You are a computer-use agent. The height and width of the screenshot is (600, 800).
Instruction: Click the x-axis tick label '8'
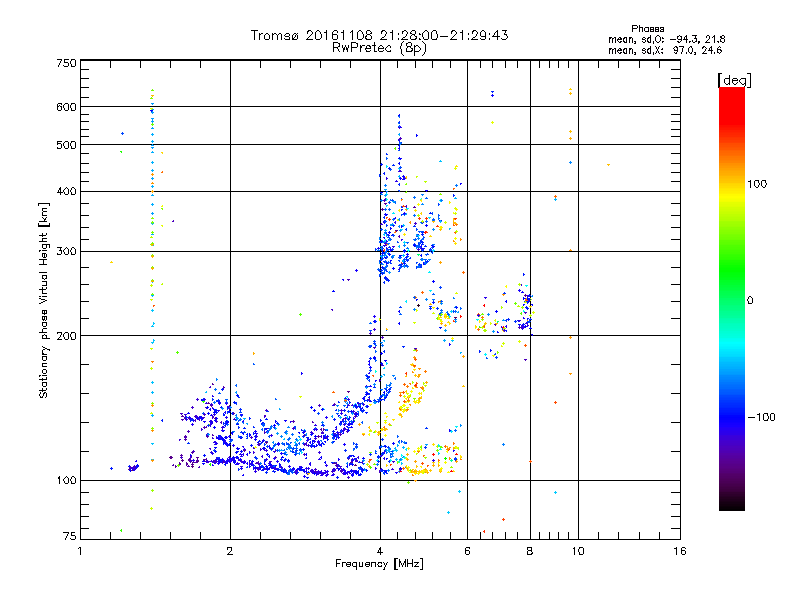530,551
